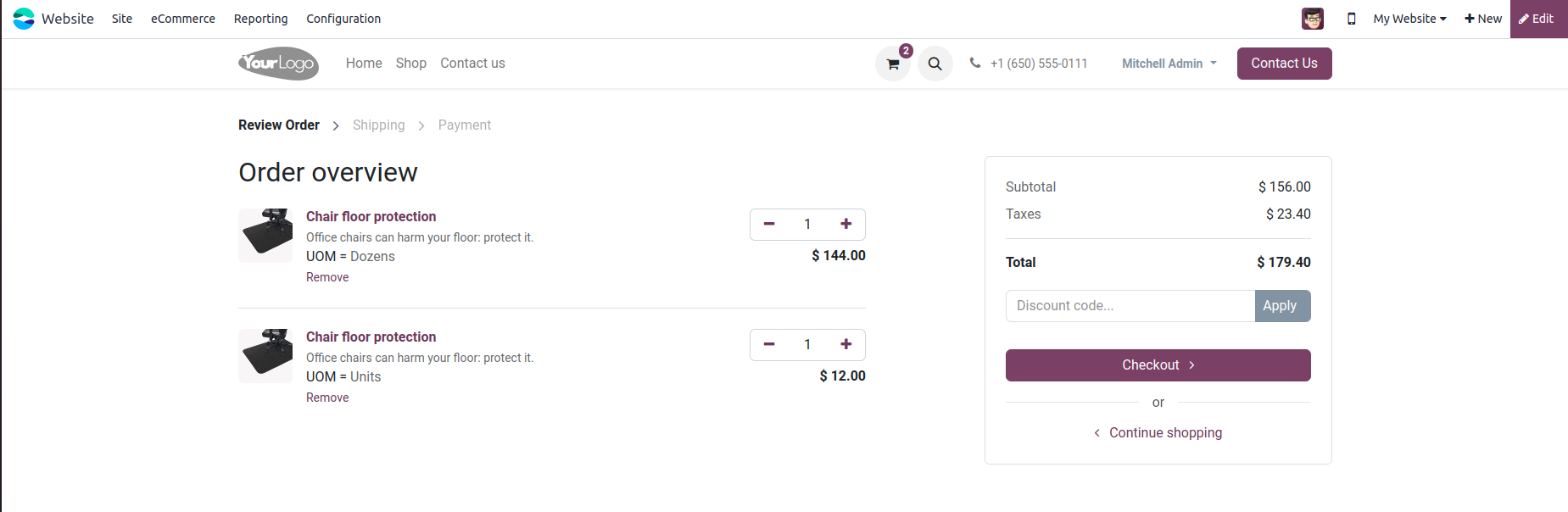Open the Reporting menu
The image size is (1568, 512).
coord(260,19)
